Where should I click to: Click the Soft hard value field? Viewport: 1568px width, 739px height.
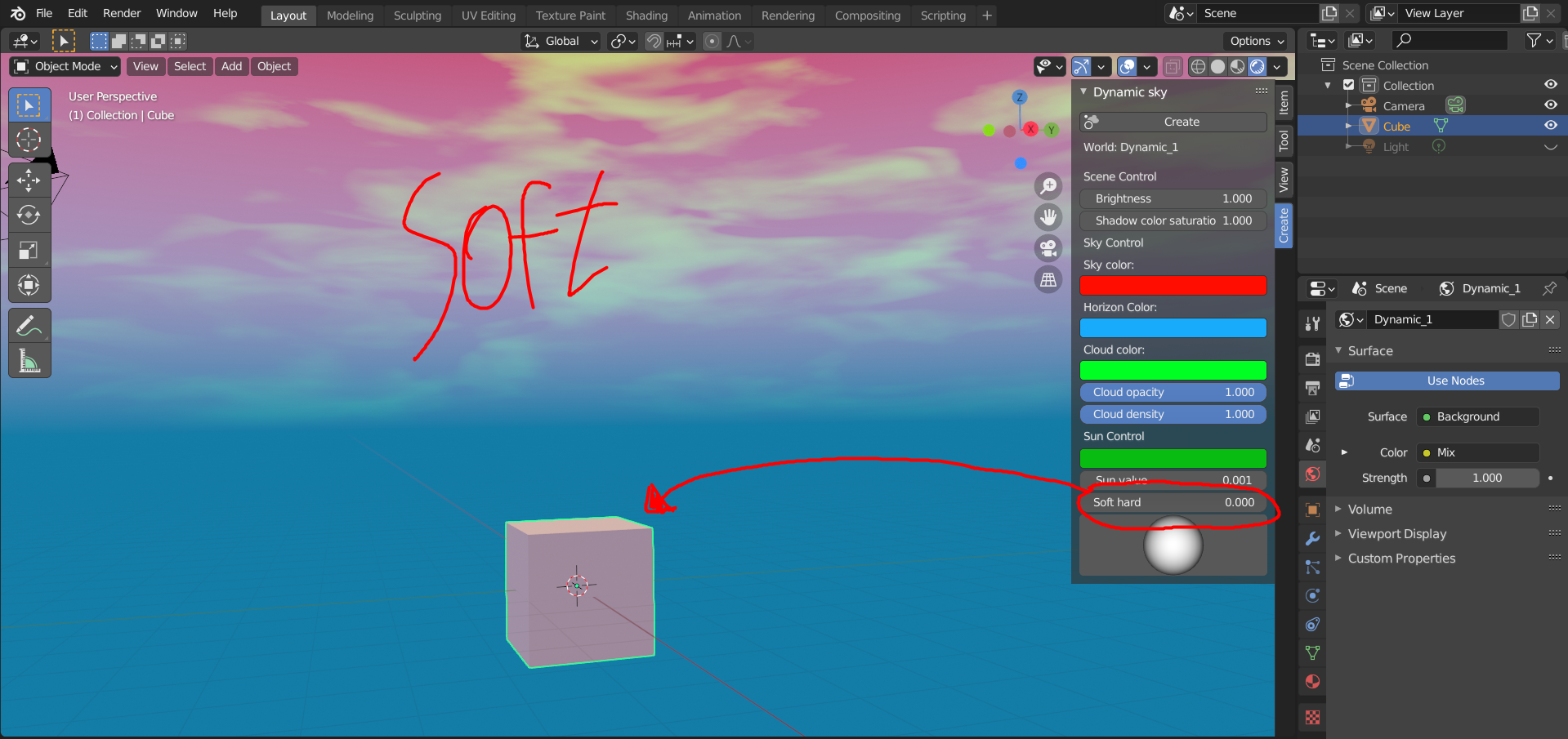[1173, 502]
